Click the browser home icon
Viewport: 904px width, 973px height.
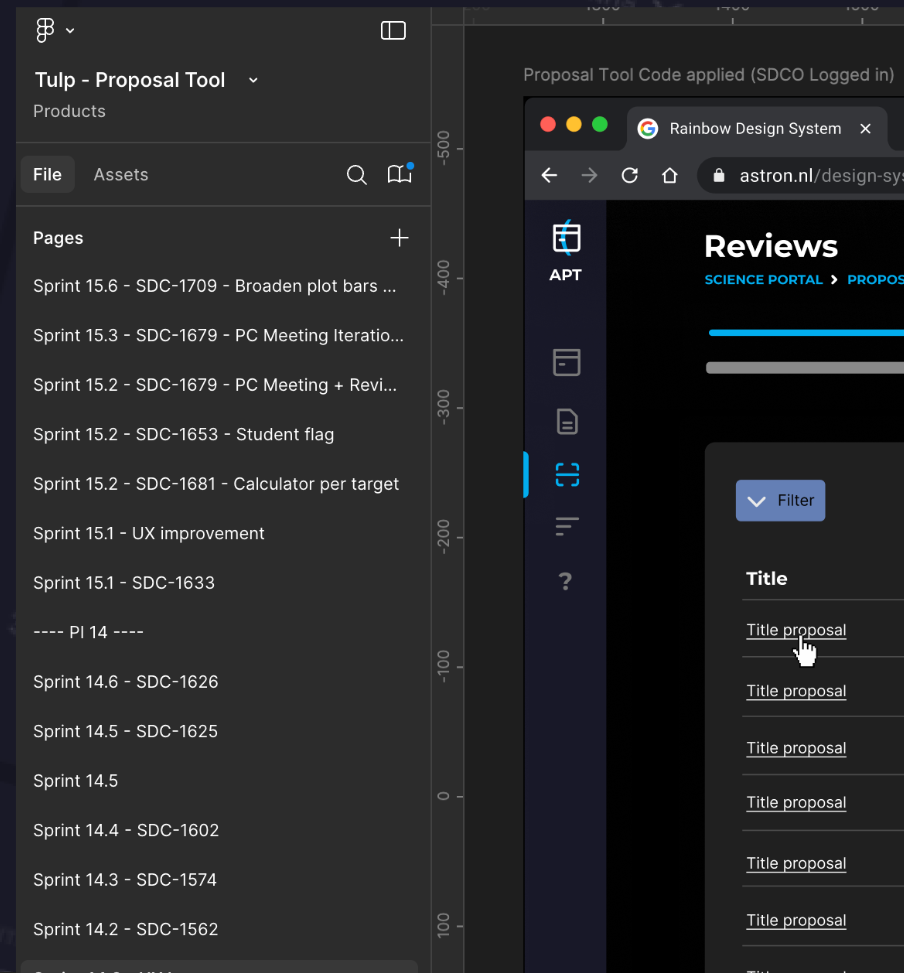(x=670, y=176)
